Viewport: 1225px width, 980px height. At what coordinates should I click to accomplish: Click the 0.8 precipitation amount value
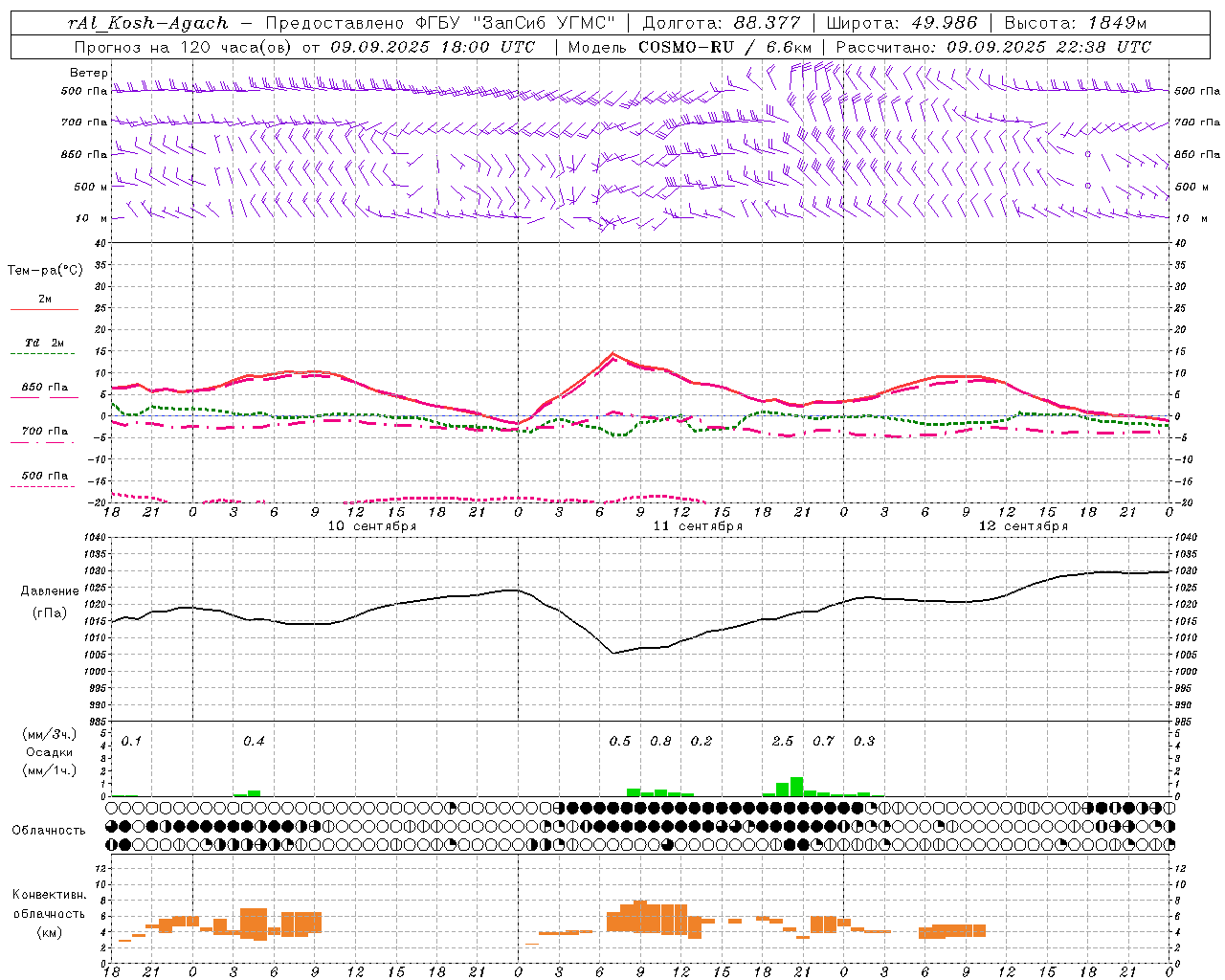pyautogui.click(x=660, y=742)
